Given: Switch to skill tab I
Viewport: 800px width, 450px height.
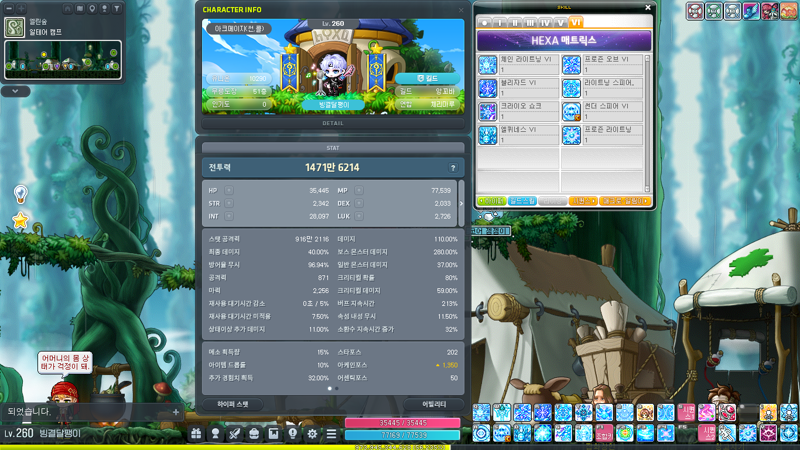Looking at the screenshot, I should click(500, 22).
